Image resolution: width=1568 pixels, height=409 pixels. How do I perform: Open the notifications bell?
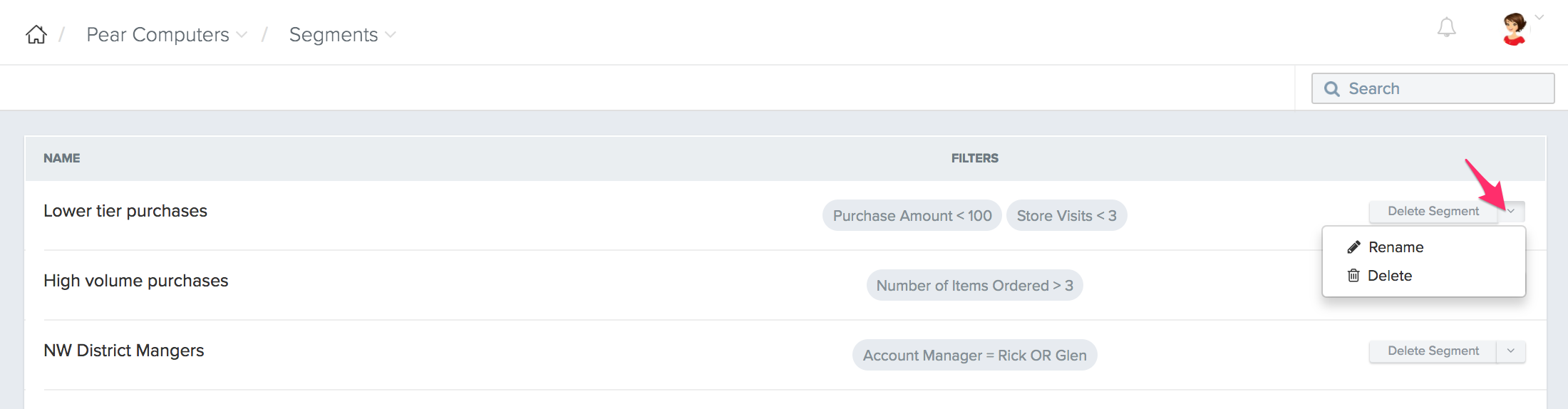1446,29
